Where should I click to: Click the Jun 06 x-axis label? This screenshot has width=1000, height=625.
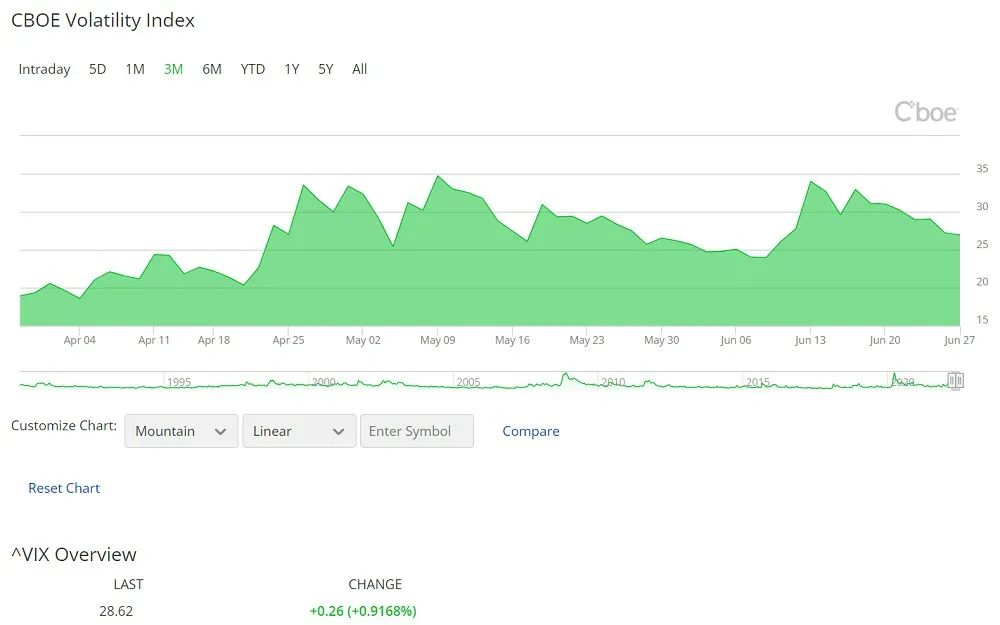735,340
